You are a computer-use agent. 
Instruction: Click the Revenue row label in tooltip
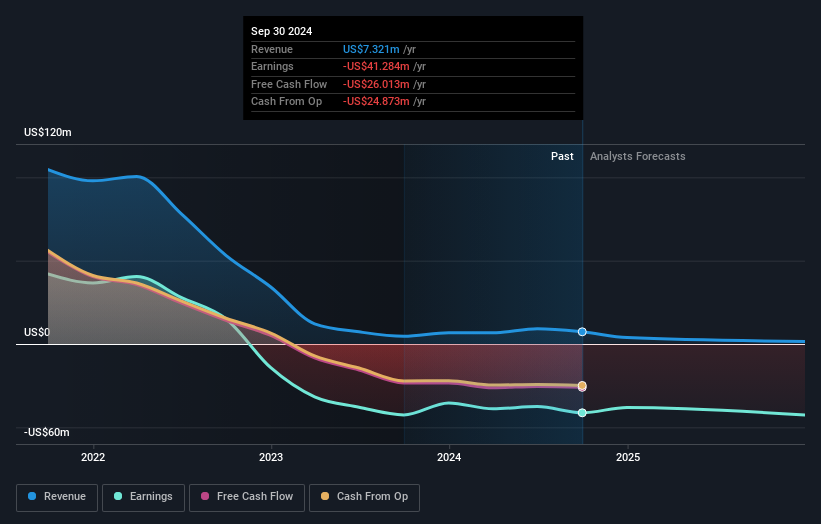(x=272, y=49)
